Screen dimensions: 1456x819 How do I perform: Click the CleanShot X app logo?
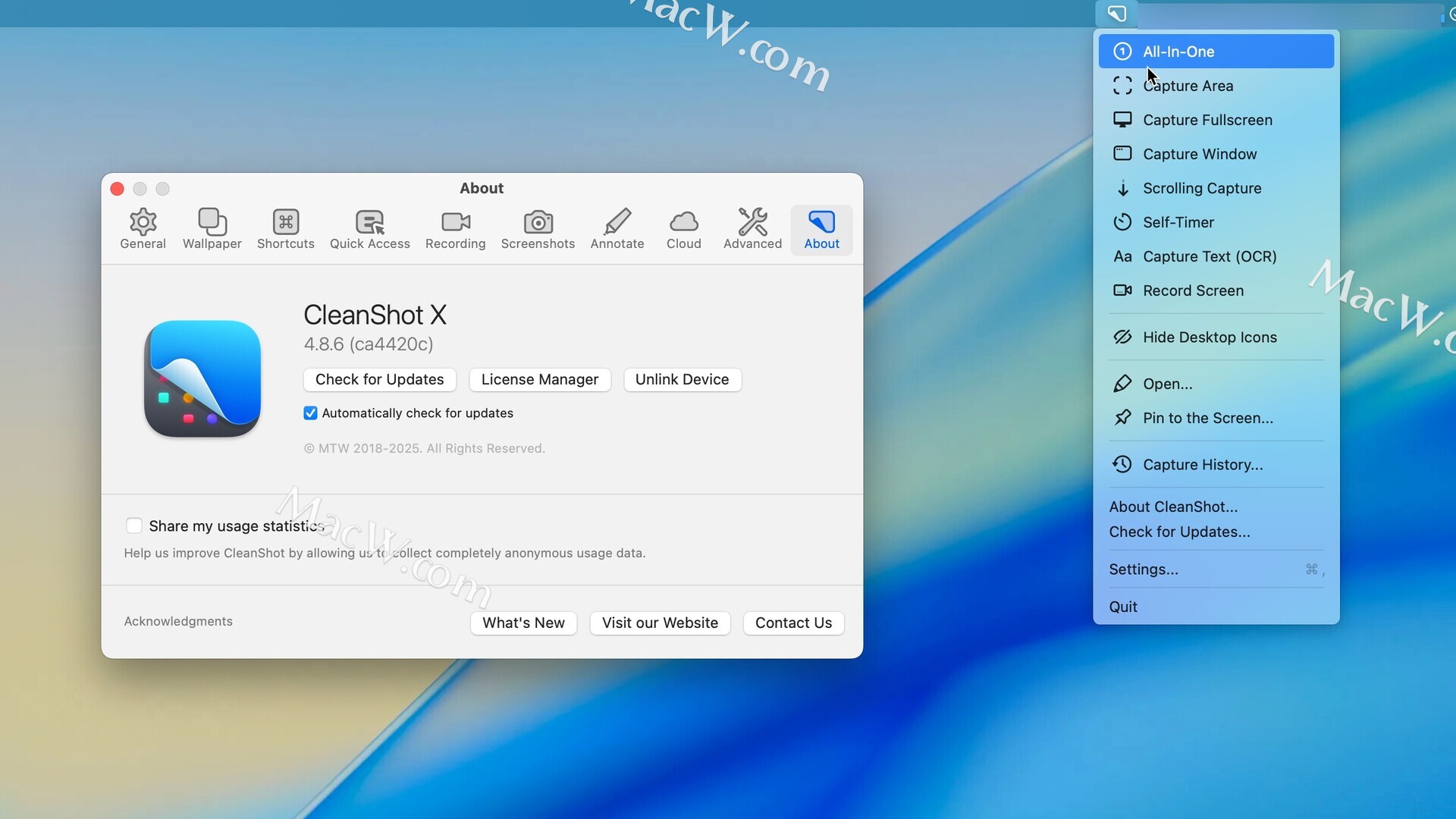pos(202,378)
